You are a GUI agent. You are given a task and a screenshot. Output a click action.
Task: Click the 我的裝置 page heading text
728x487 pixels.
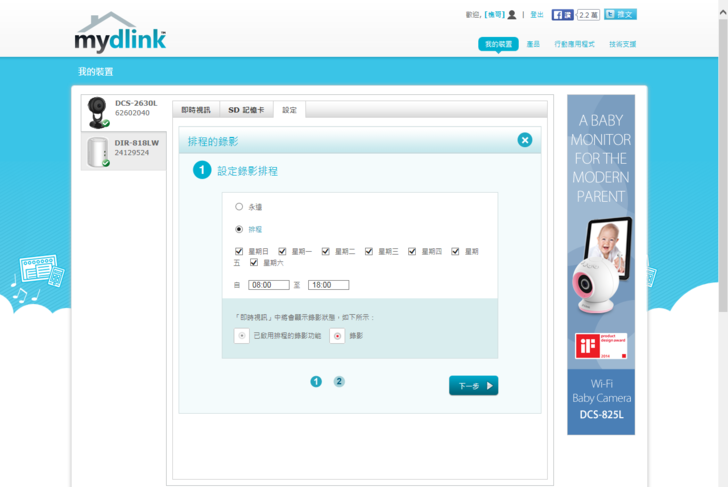[x=95, y=71]
